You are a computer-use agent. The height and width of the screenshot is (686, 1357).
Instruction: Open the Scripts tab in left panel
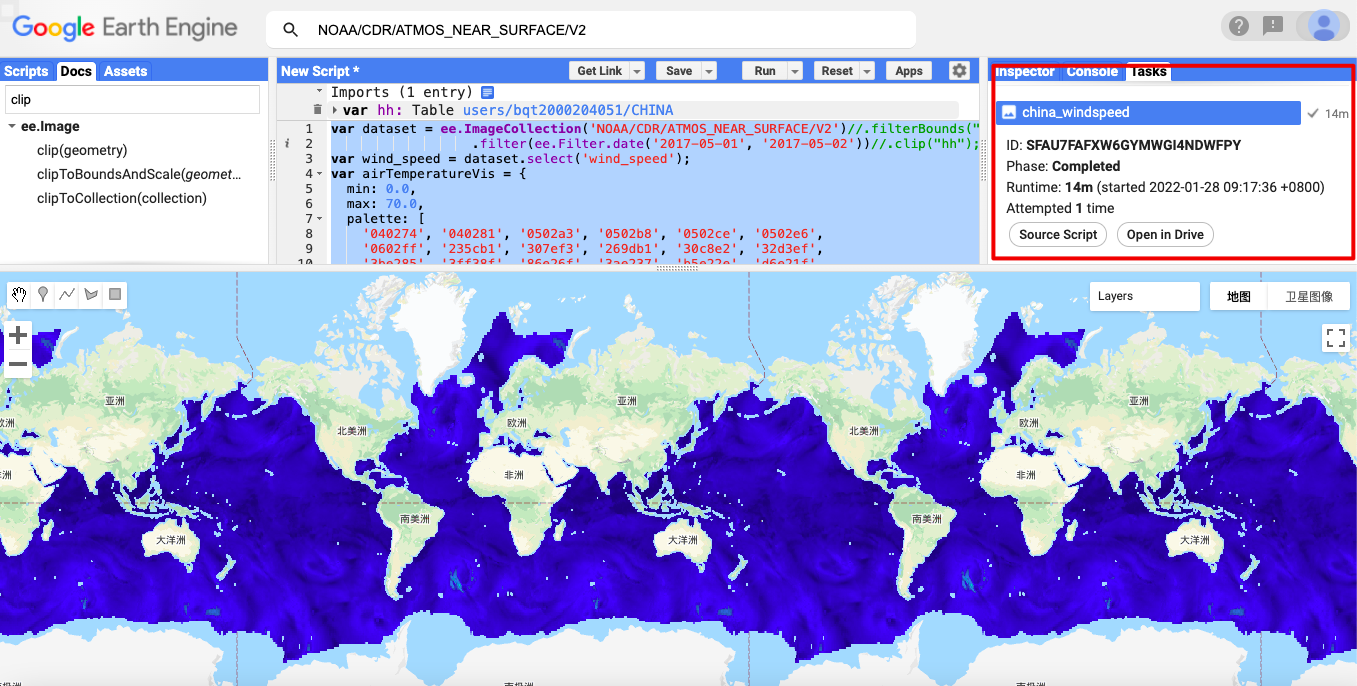coord(26,71)
